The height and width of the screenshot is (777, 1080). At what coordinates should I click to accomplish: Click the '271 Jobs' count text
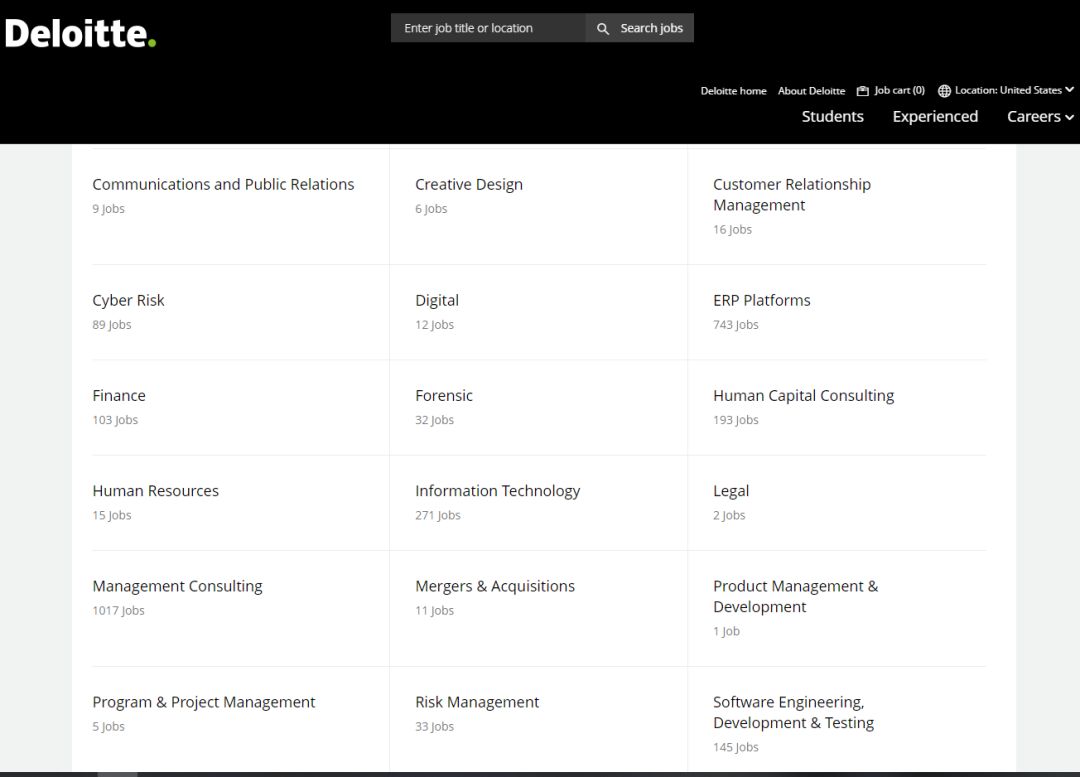tap(437, 515)
